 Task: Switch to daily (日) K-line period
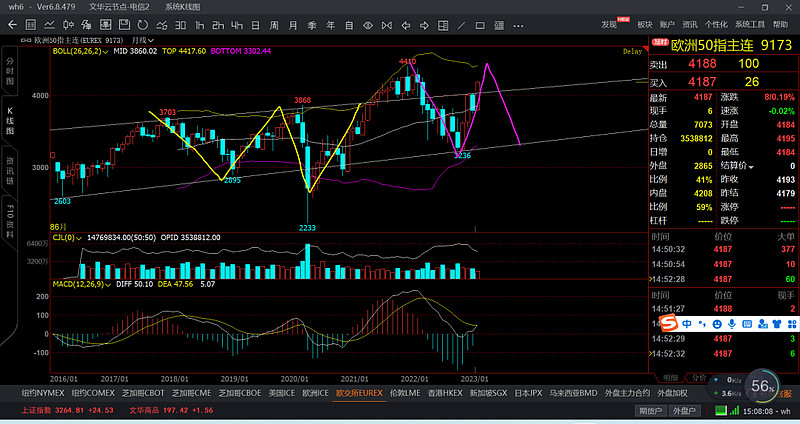tap(256, 25)
